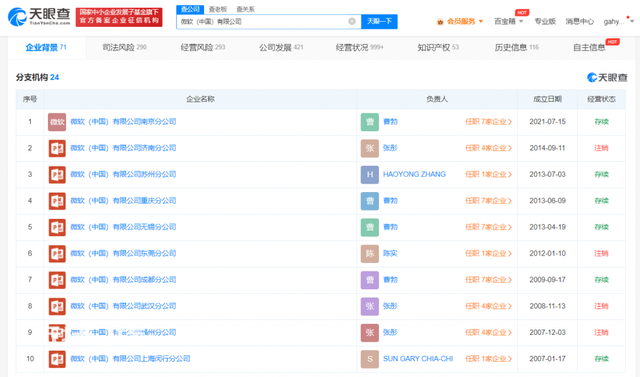Switch to the 知识产权 tab
Viewport: 640px width, 377px height.
click(x=438, y=47)
